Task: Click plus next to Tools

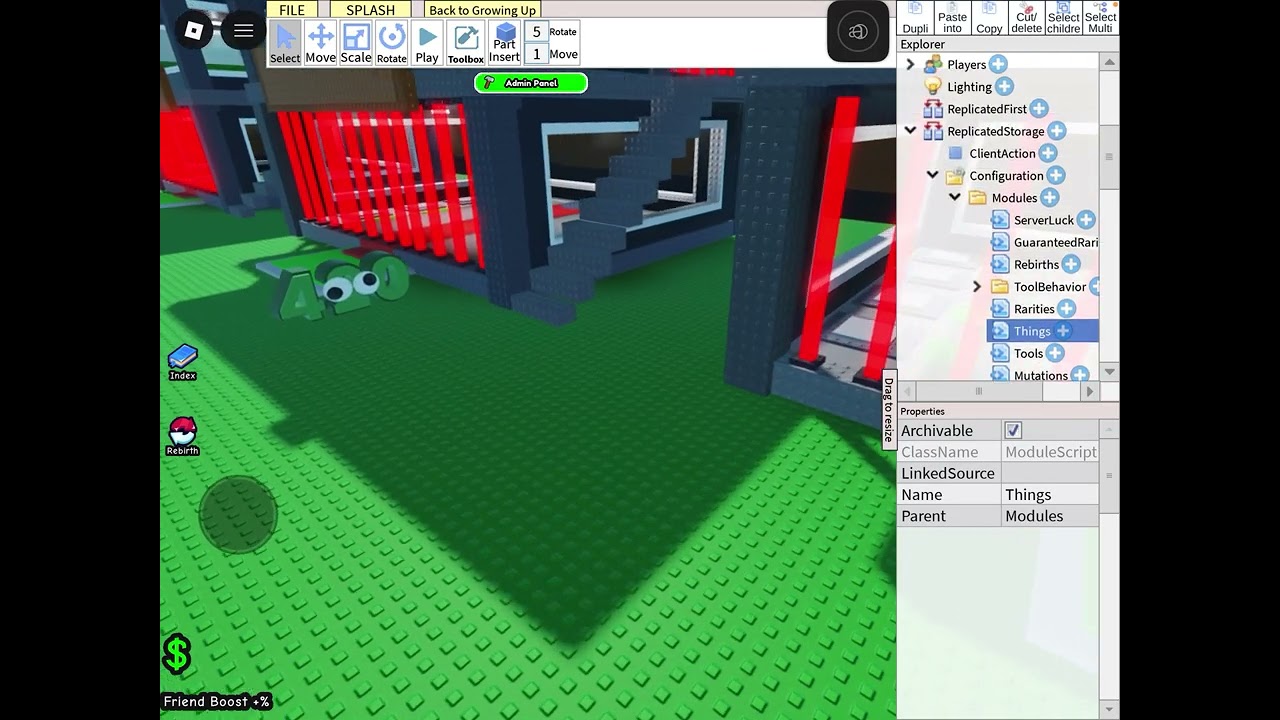Action: tap(1055, 353)
